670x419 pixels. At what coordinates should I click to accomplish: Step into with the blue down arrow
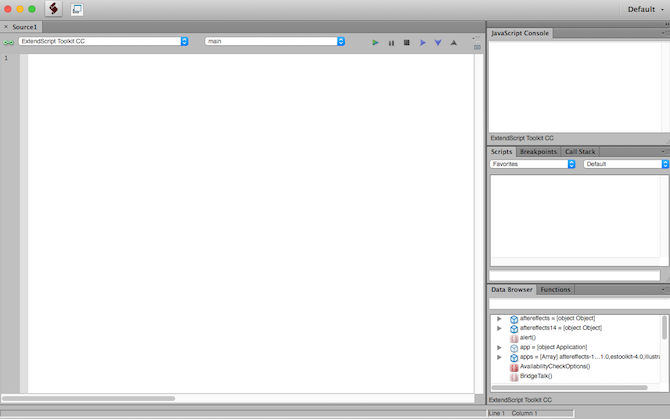(438, 42)
